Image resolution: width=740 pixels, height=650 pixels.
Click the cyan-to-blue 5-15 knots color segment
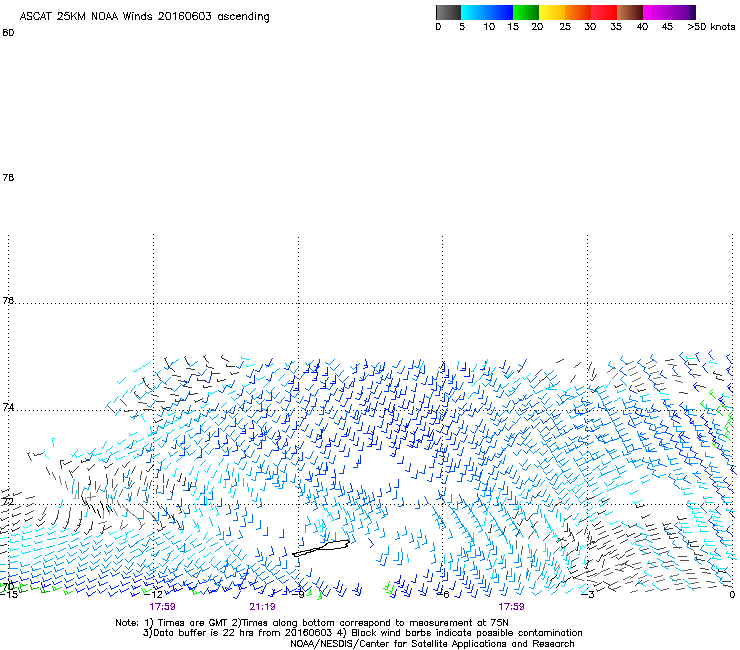coord(487,12)
